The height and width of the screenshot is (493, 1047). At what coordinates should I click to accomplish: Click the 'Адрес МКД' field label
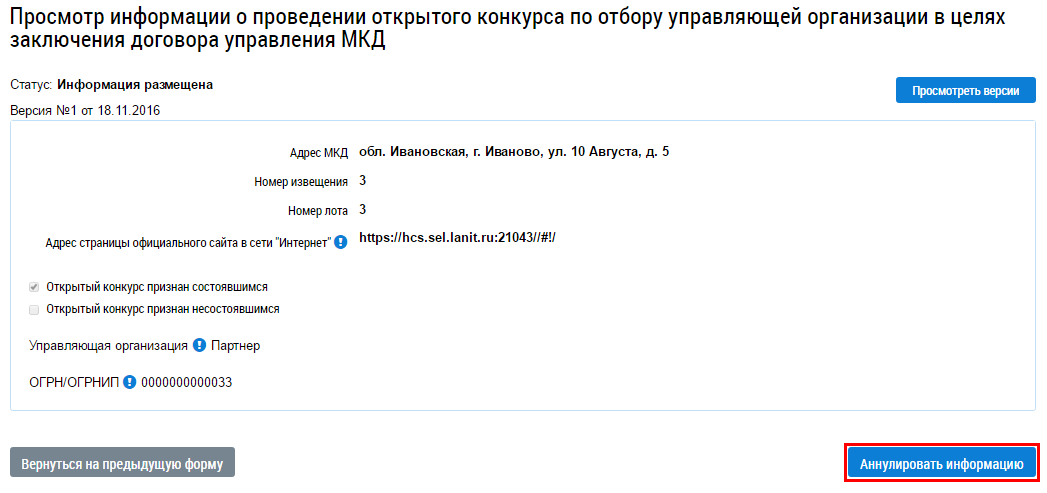(x=320, y=153)
